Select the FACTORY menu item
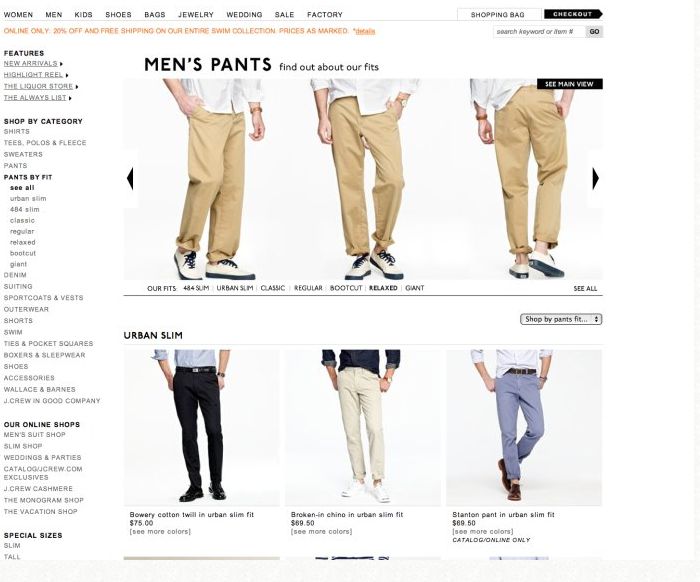This screenshot has height=582, width=700. (x=325, y=15)
